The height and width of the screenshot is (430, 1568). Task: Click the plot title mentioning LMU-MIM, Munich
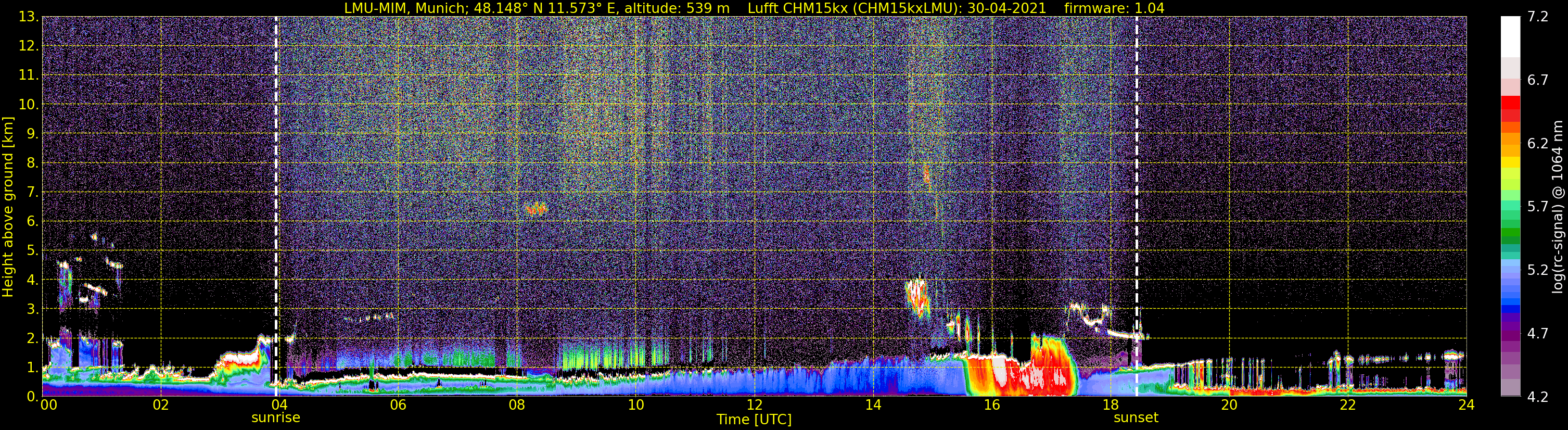(x=754, y=8)
